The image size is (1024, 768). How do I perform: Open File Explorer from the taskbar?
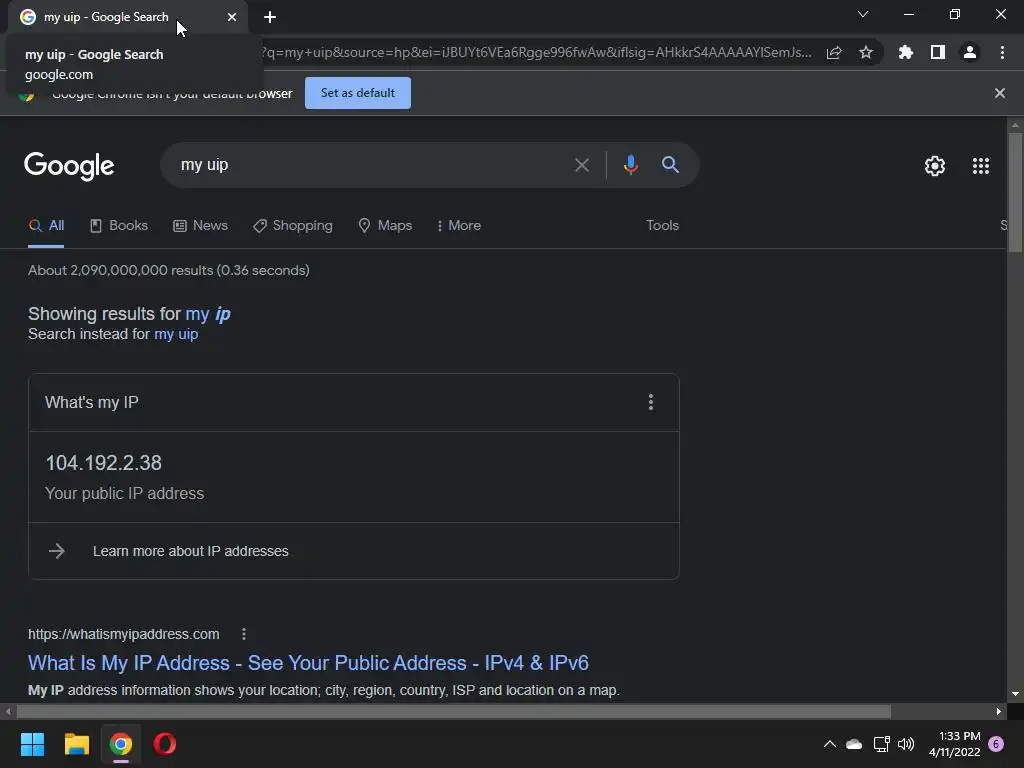[76, 744]
